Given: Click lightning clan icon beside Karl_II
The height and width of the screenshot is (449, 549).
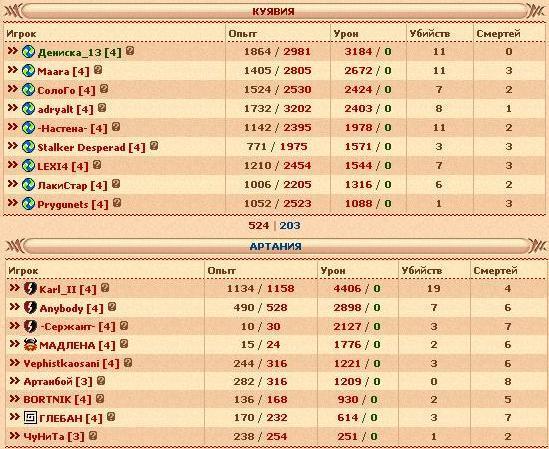Looking at the screenshot, I should click(30, 289).
